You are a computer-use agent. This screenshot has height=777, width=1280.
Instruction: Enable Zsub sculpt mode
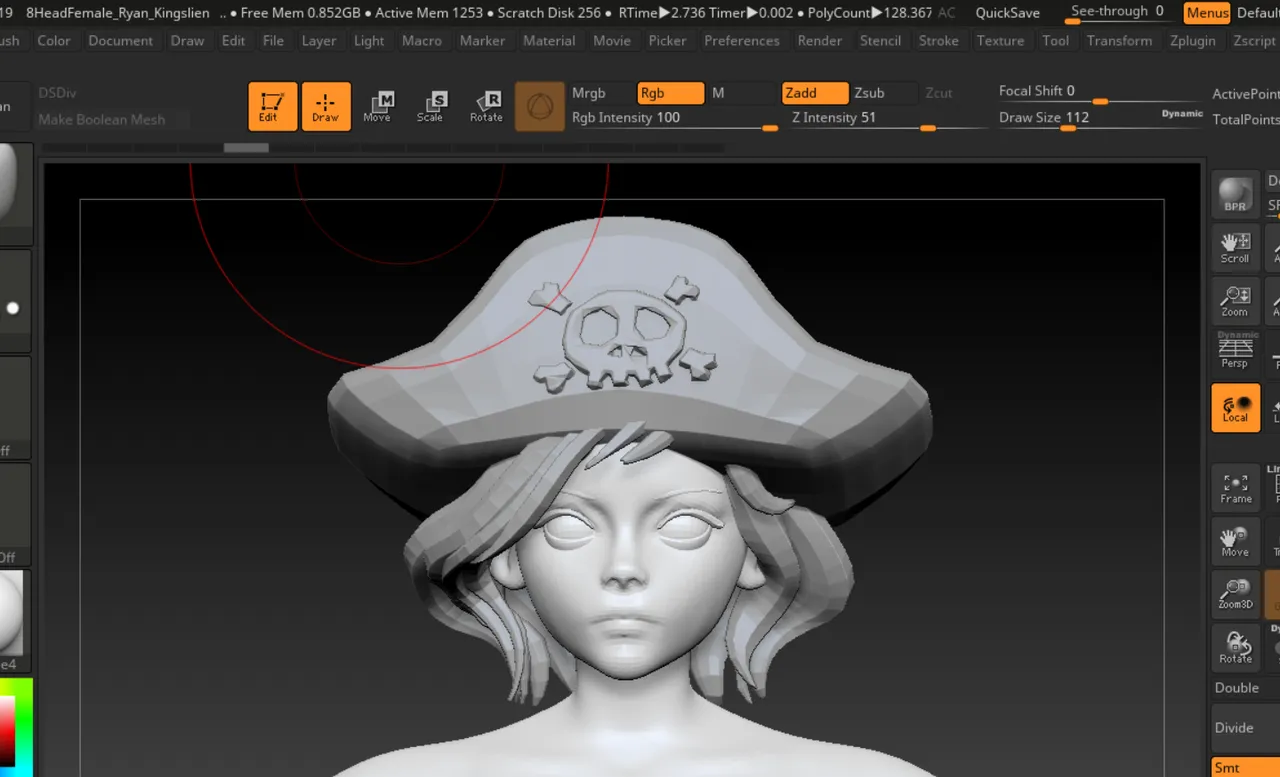884,93
